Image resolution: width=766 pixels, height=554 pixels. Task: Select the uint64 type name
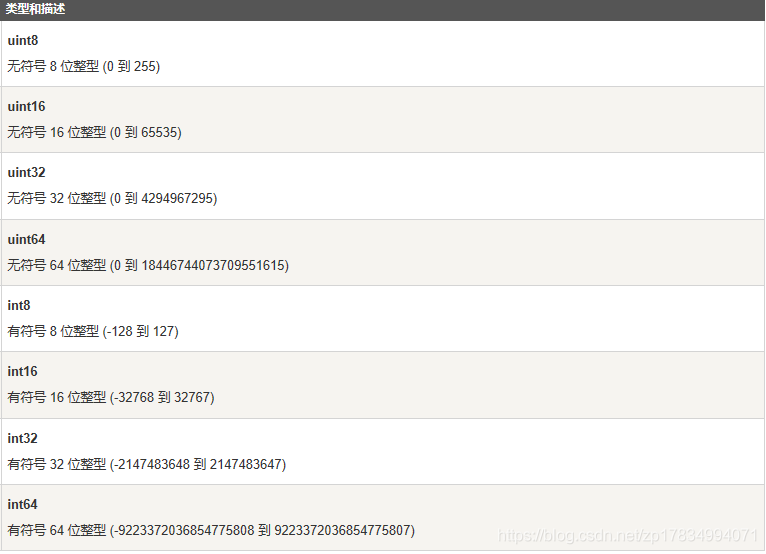(26, 239)
